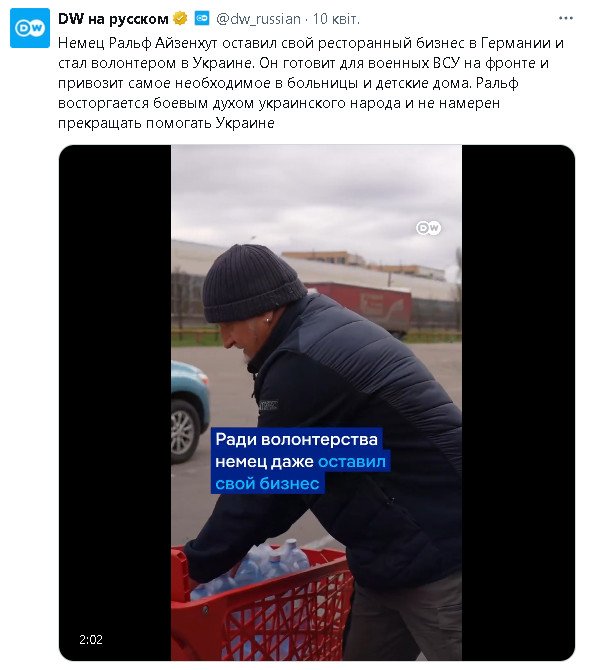
Task: Click the video's right black bar
Action: pos(518,403)
